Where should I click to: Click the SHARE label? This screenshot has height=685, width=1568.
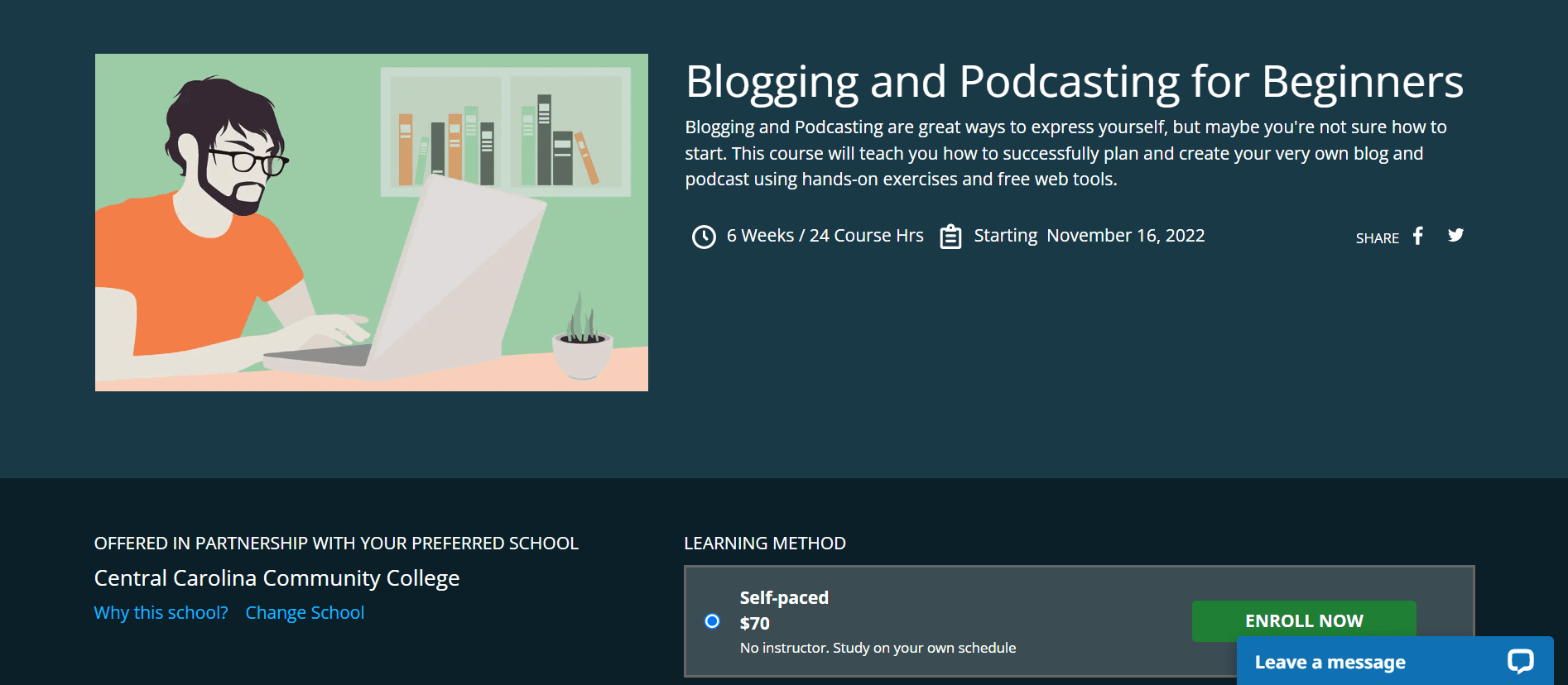(x=1377, y=238)
